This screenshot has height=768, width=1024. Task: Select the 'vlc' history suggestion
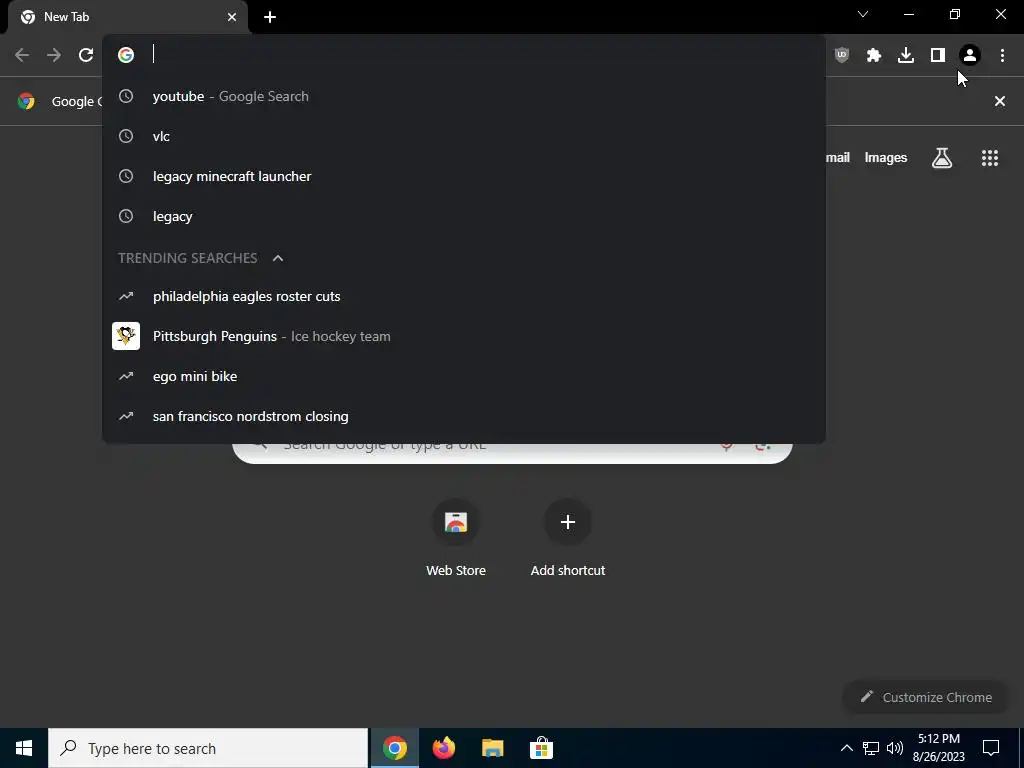pyautogui.click(x=464, y=136)
